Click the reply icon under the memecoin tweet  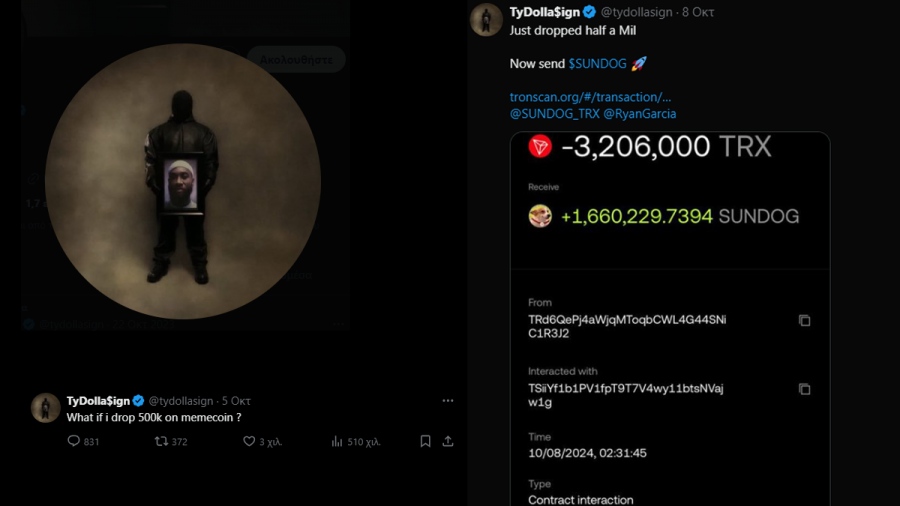pos(73,441)
